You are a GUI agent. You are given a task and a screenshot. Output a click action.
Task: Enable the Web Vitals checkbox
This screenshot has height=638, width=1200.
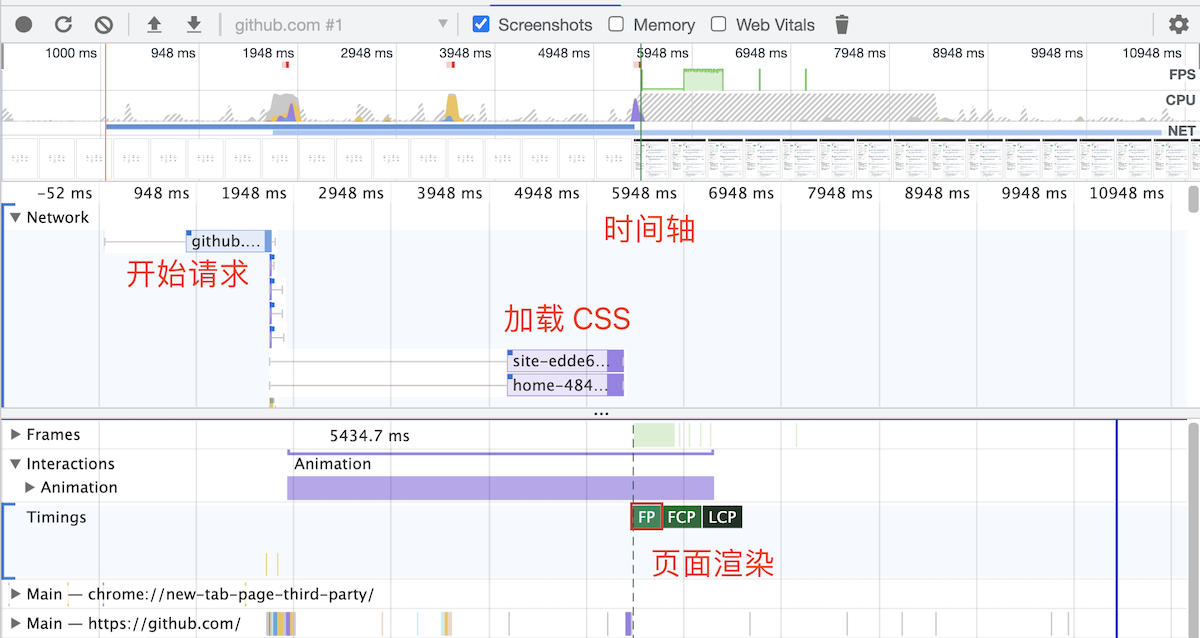[718, 24]
